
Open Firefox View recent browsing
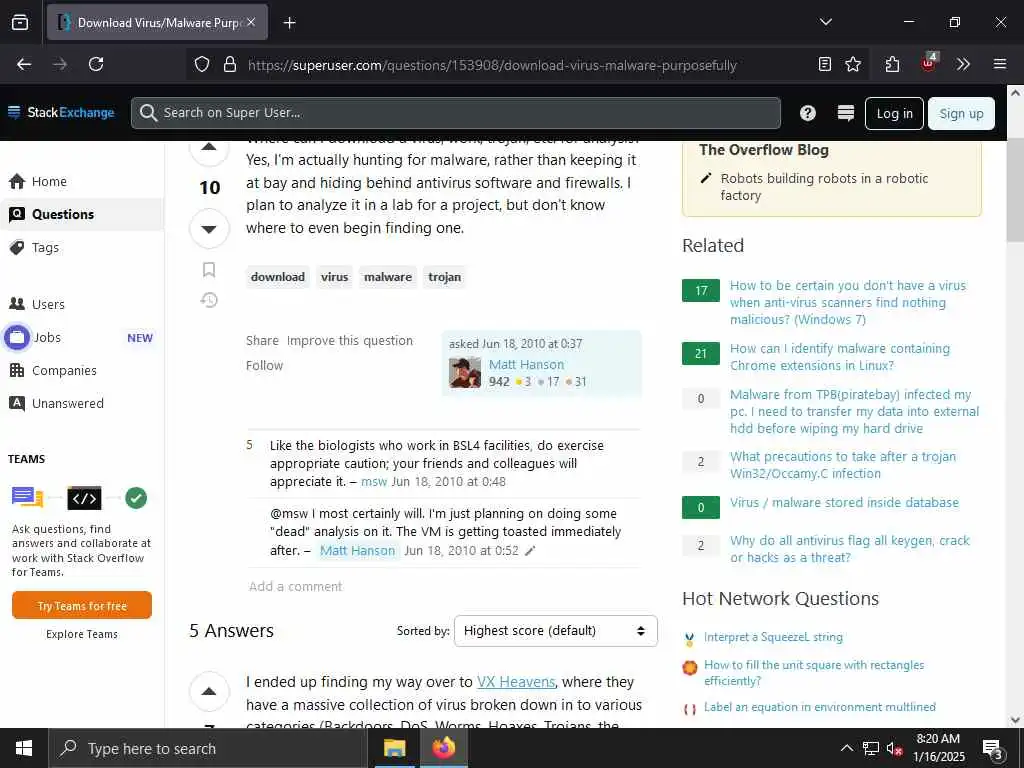[x=20, y=23]
